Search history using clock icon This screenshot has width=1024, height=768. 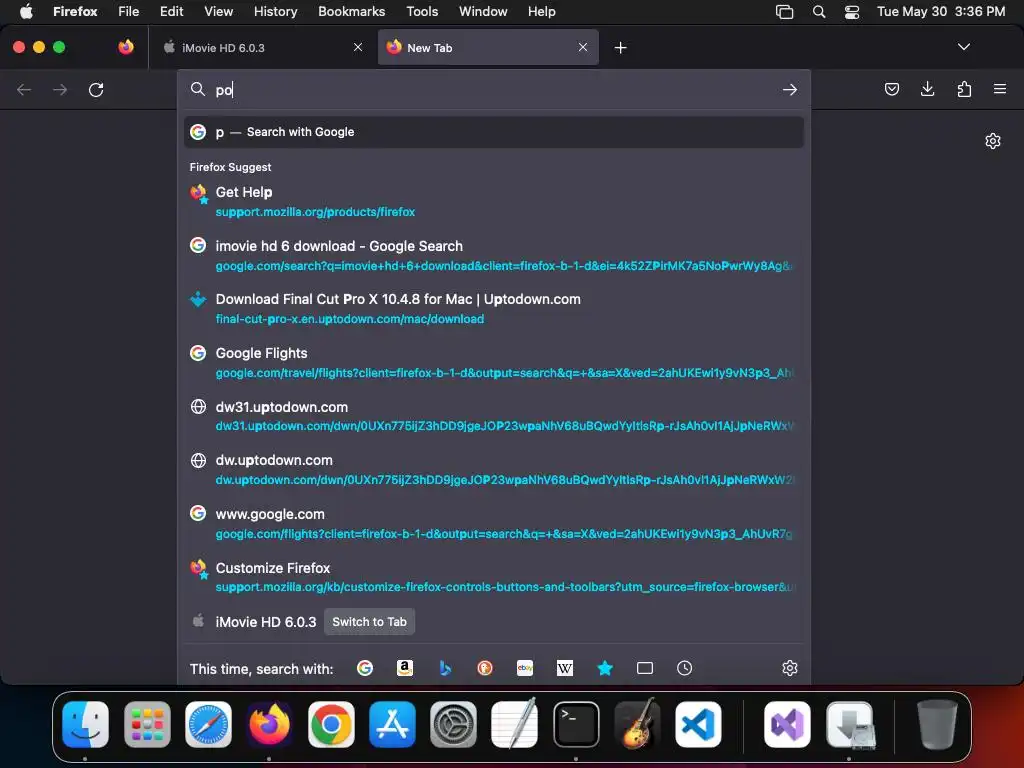click(x=684, y=668)
